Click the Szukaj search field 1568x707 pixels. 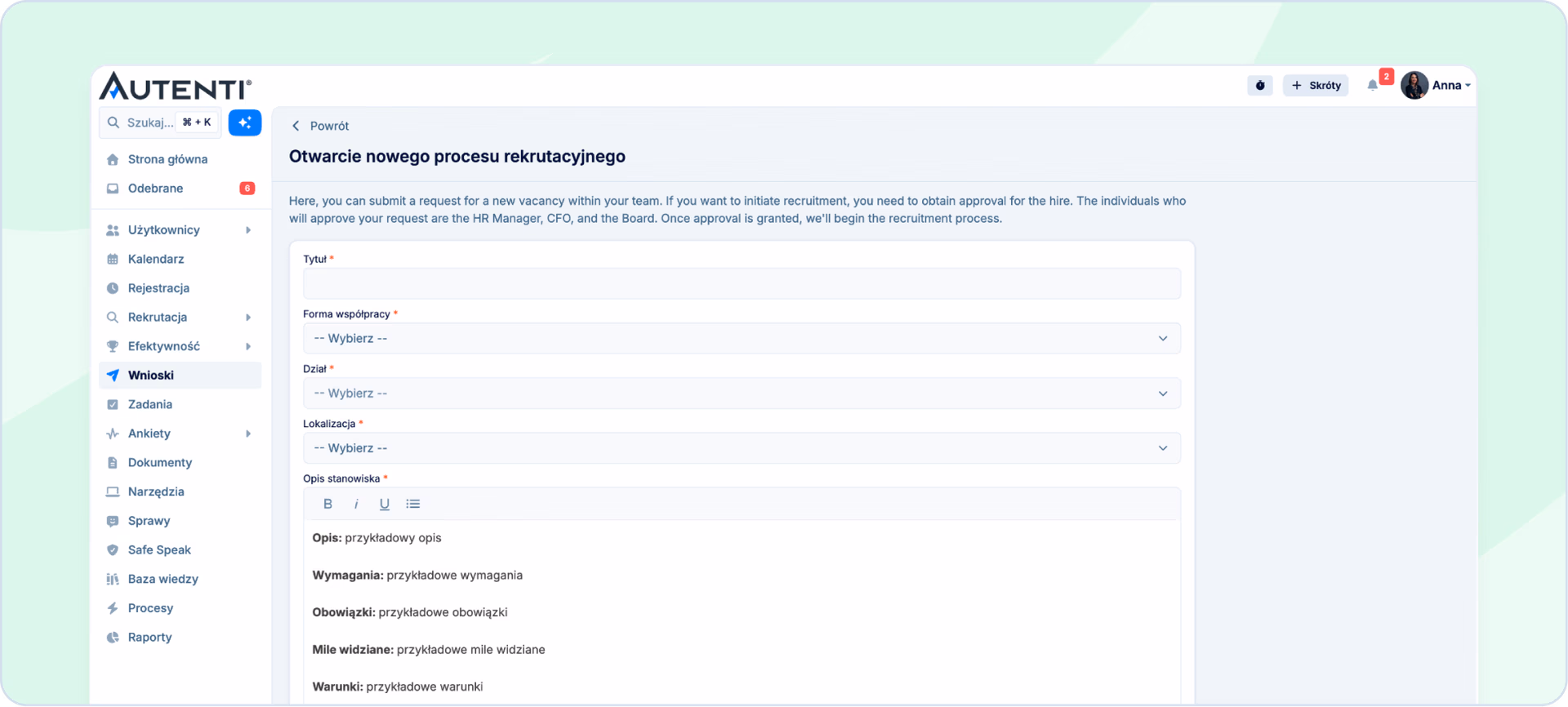point(160,122)
